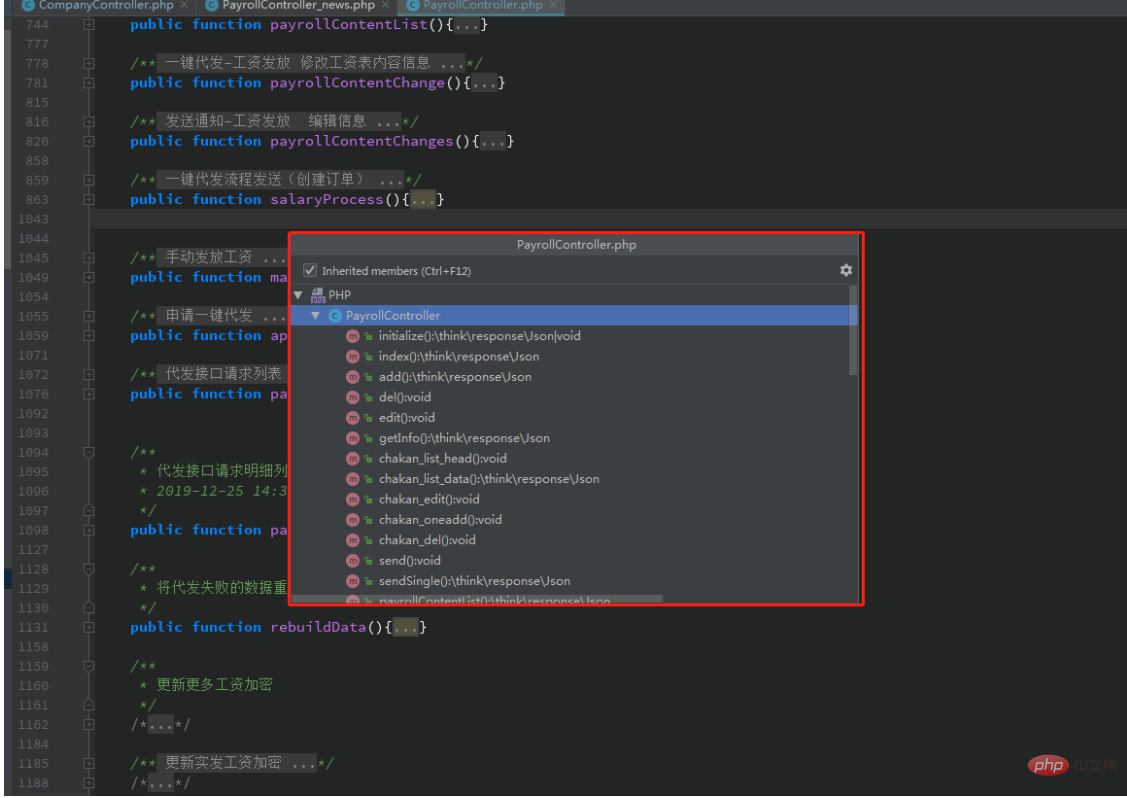Open the settings gear in the structure popup
The height and width of the screenshot is (798, 1127).
tap(846, 270)
